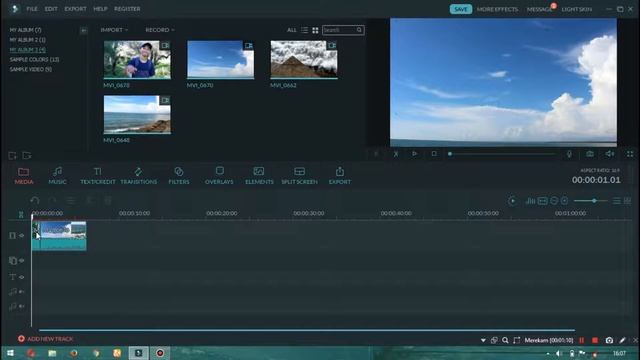The image size is (640, 360).
Task: Open the Elements tab
Action: click(x=259, y=176)
